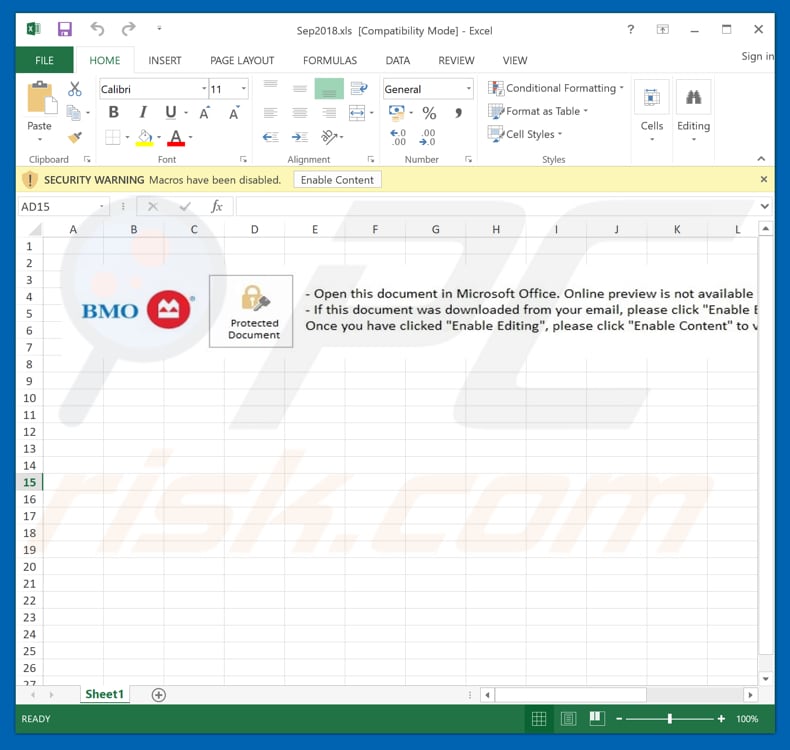The height and width of the screenshot is (750, 790).
Task: Add a new sheet with plus button
Action: 159,695
